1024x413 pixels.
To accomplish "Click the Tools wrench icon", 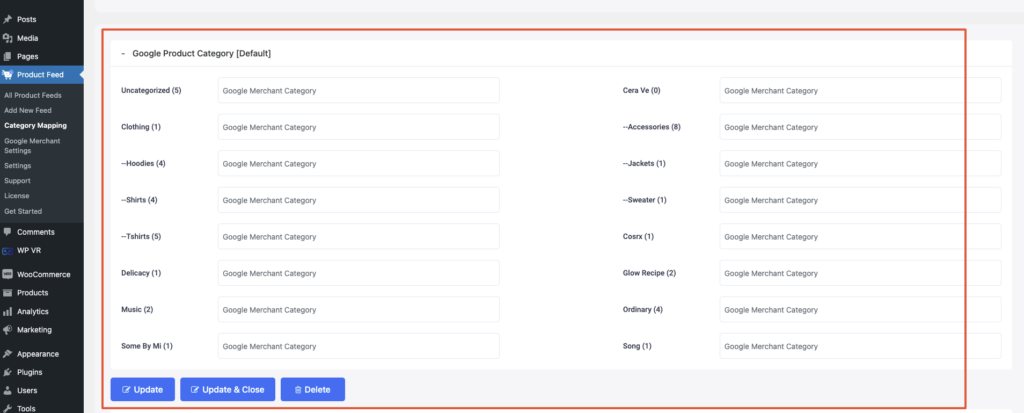I will click(x=8, y=408).
